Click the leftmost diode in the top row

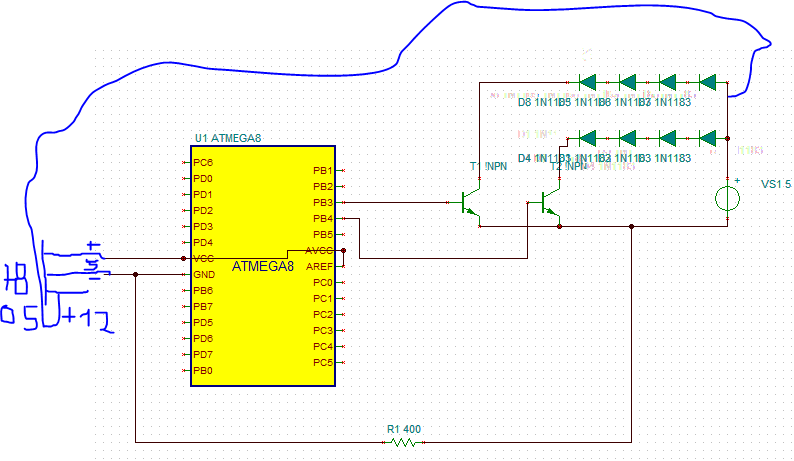tap(588, 82)
